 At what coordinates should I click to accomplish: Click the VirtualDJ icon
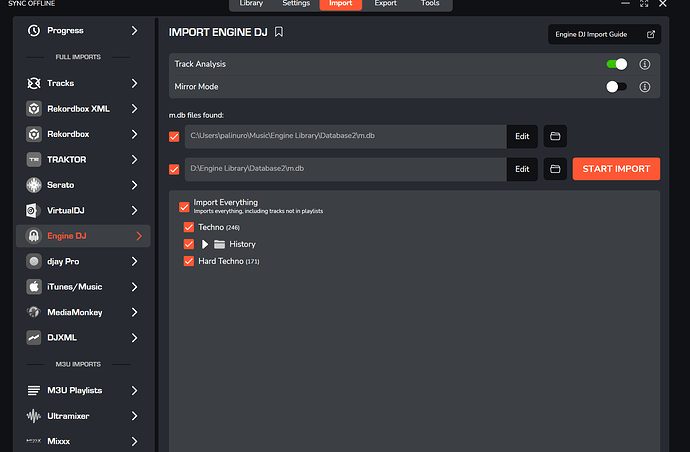(x=34, y=210)
